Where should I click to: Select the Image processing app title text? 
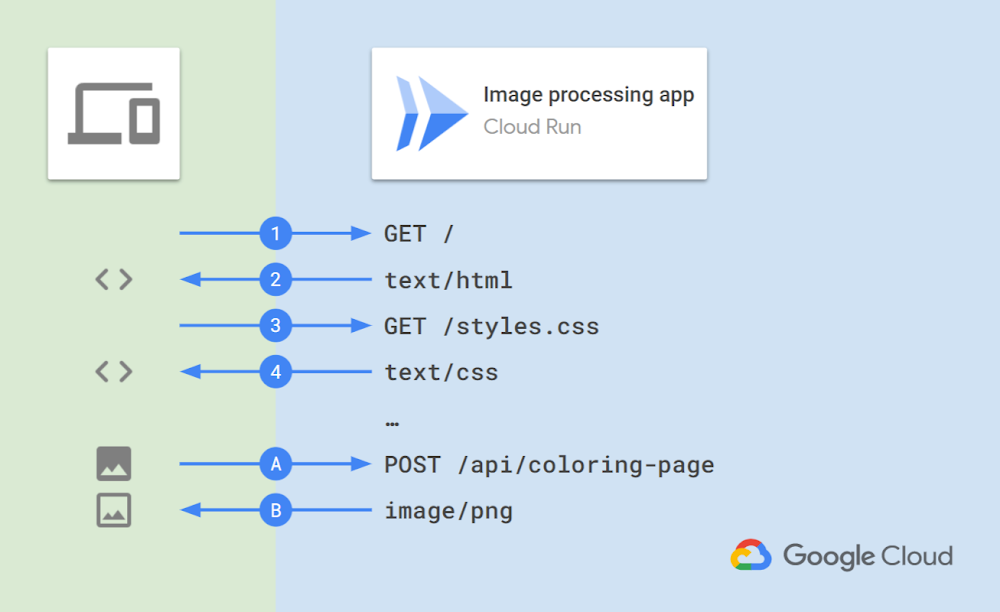click(x=588, y=94)
